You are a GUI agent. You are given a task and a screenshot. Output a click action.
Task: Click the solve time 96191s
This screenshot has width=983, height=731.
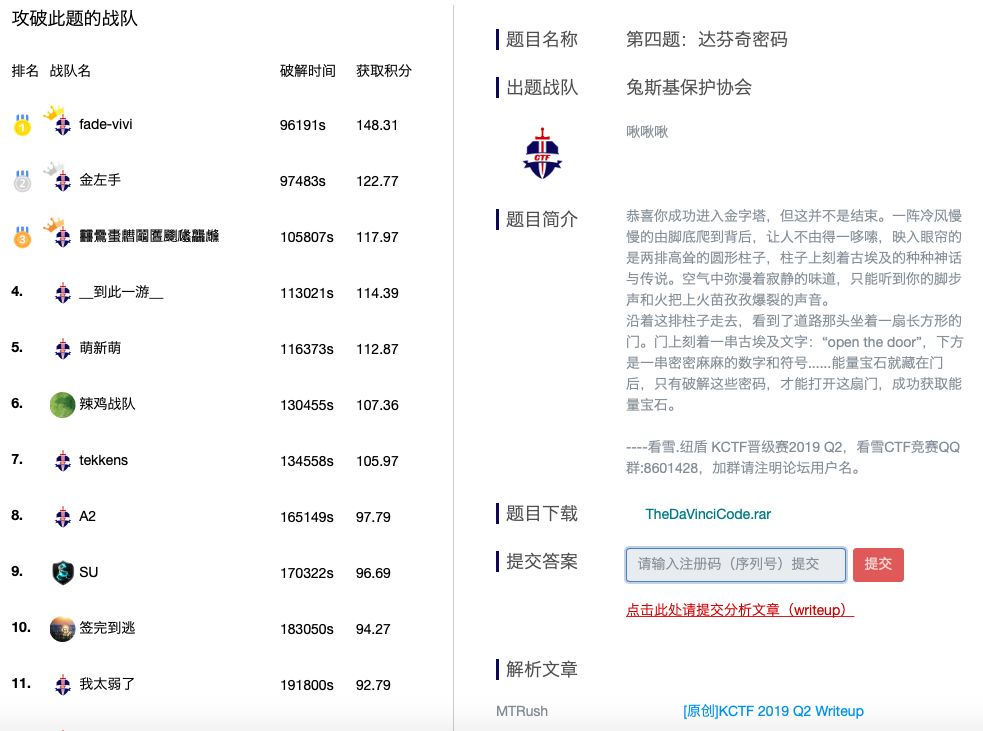[x=303, y=125]
